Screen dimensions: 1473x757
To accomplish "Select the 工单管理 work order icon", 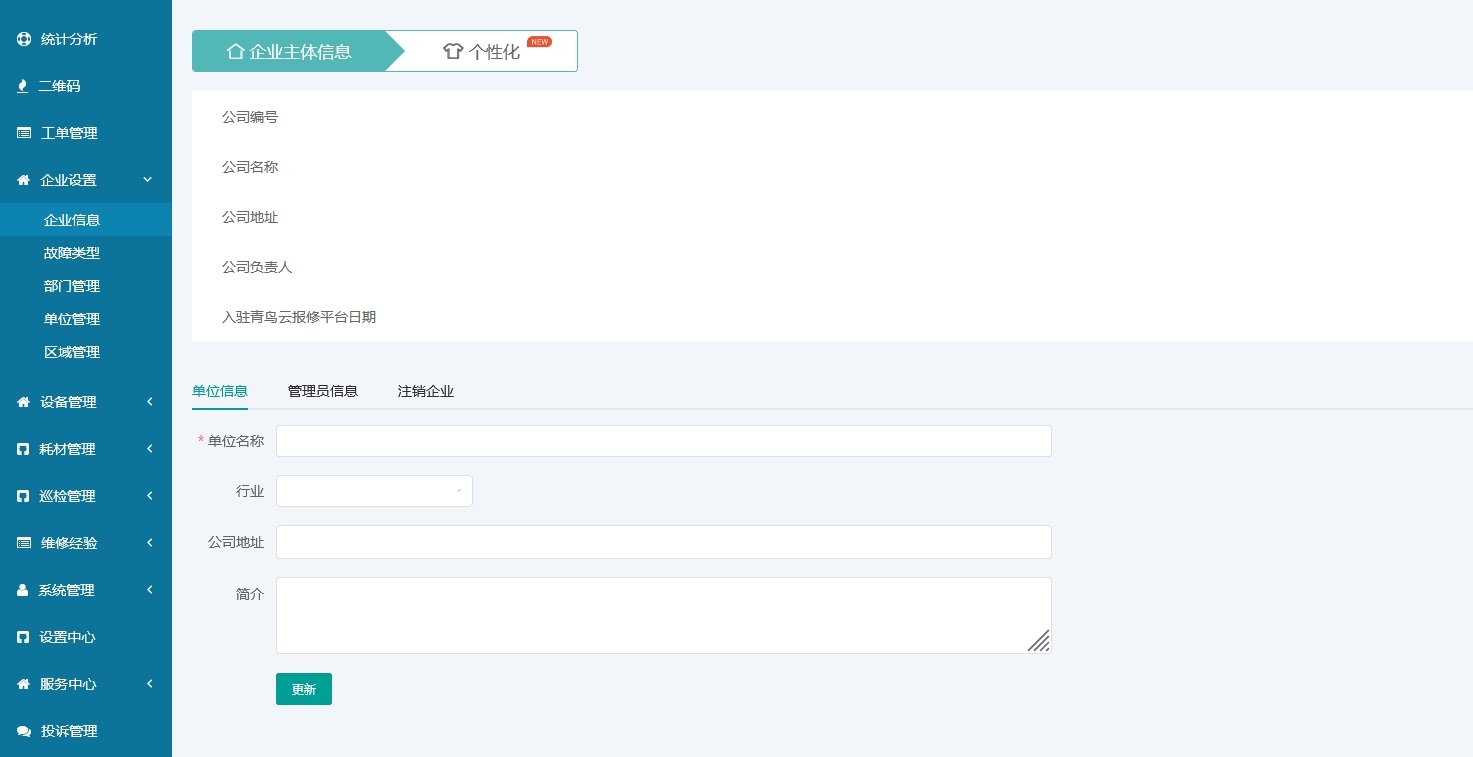I will (23, 133).
